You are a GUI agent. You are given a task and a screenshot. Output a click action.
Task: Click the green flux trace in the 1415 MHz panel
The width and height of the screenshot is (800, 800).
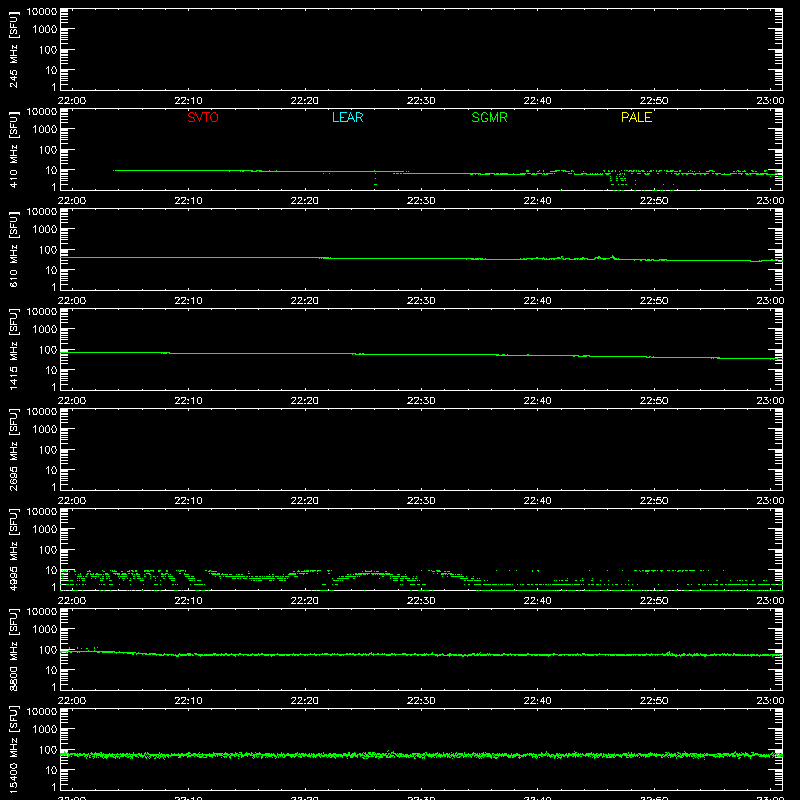pos(421,355)
